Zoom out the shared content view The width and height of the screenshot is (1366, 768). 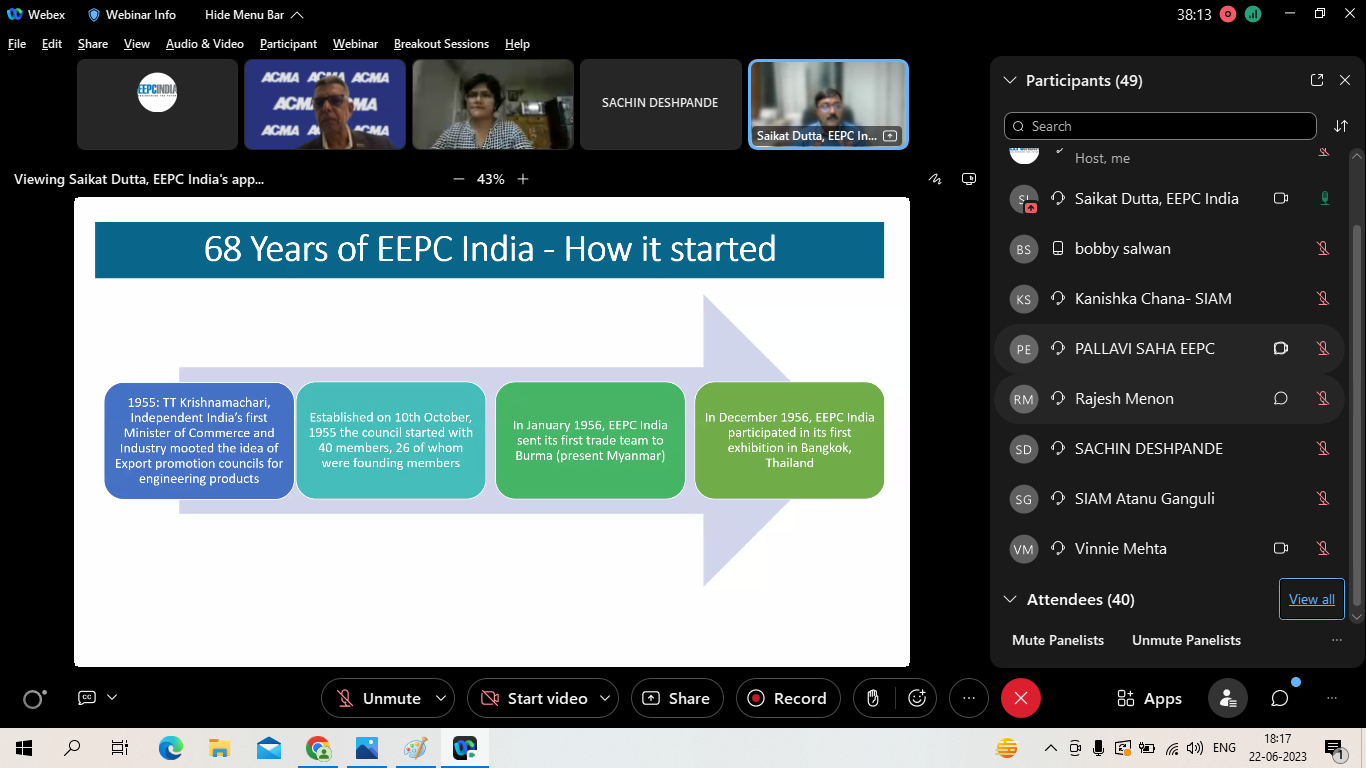click(x=459, y=179)
